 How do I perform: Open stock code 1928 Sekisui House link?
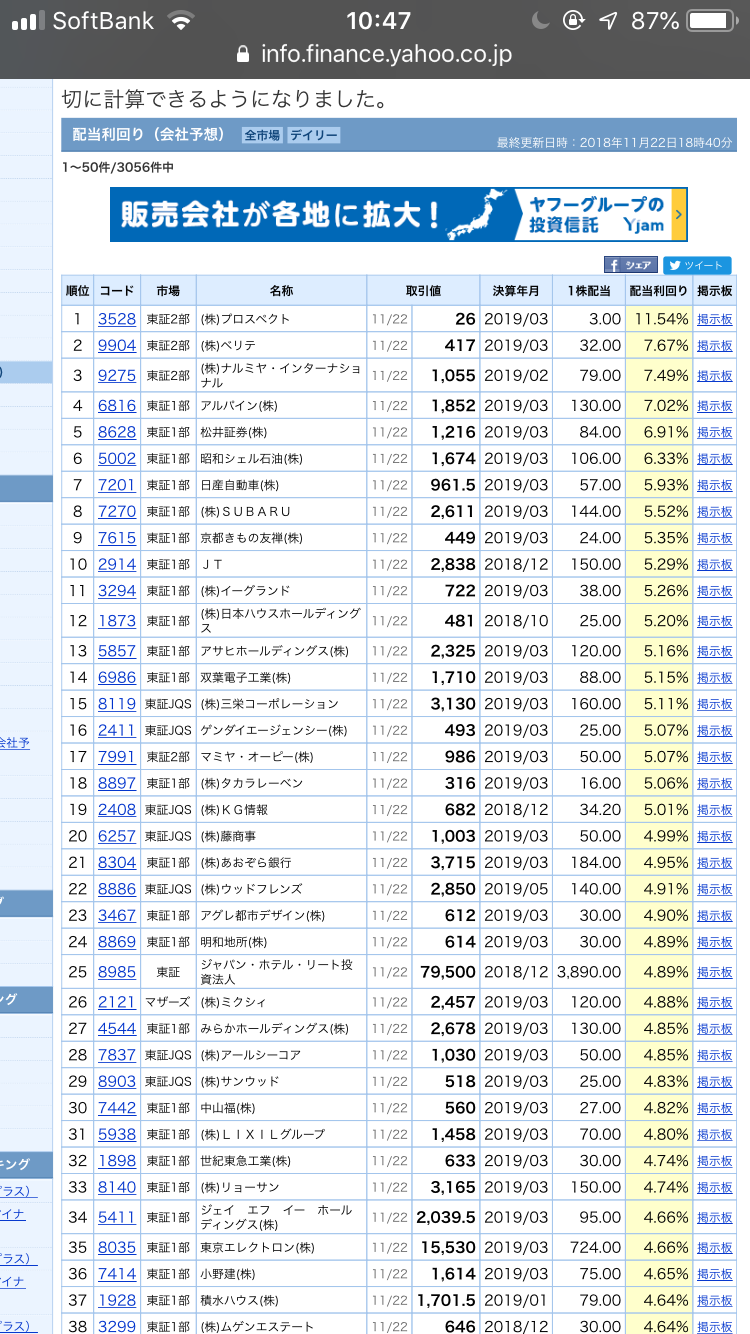[117, 1301]
